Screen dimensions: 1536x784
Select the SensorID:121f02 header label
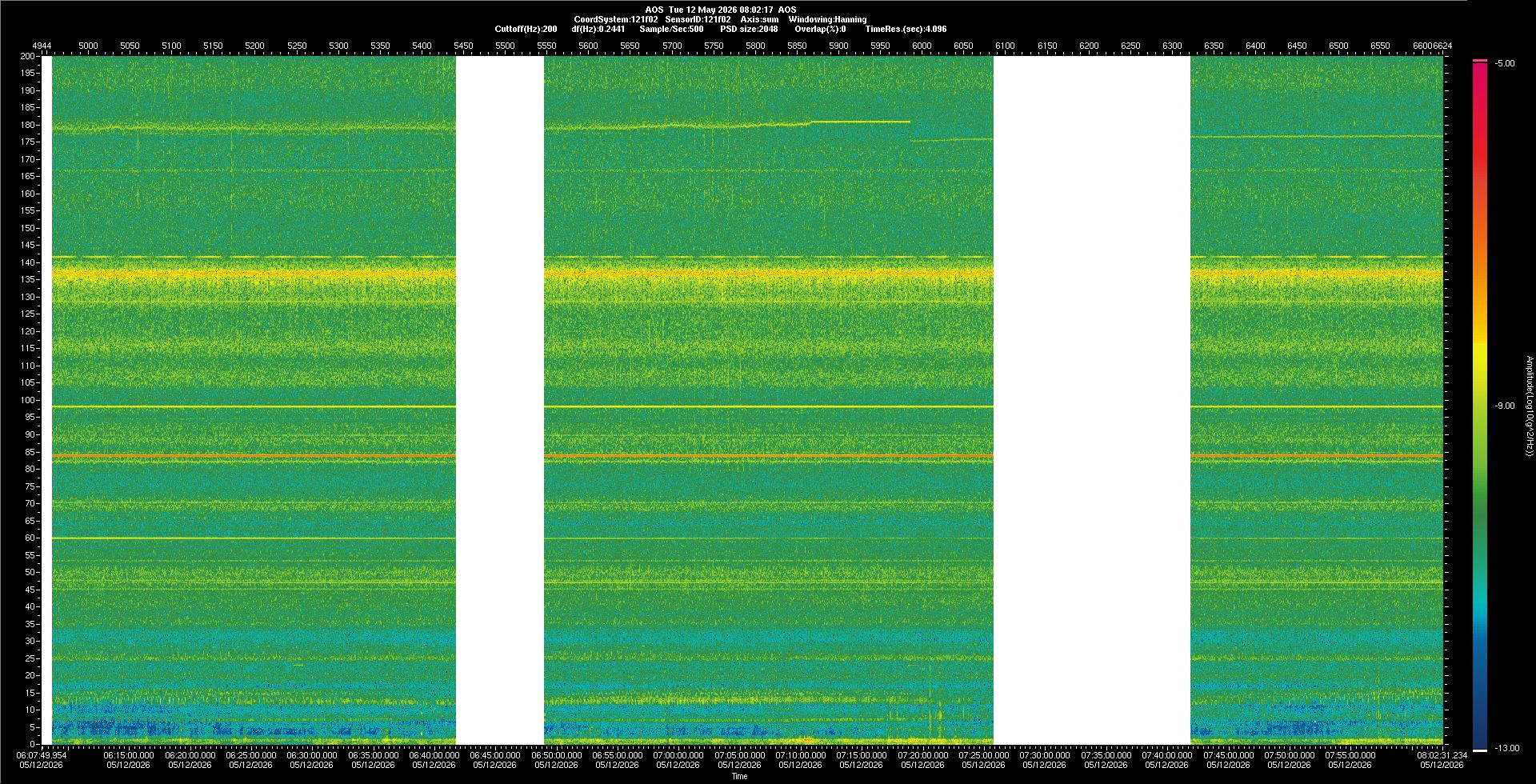[x=698, y=19]
